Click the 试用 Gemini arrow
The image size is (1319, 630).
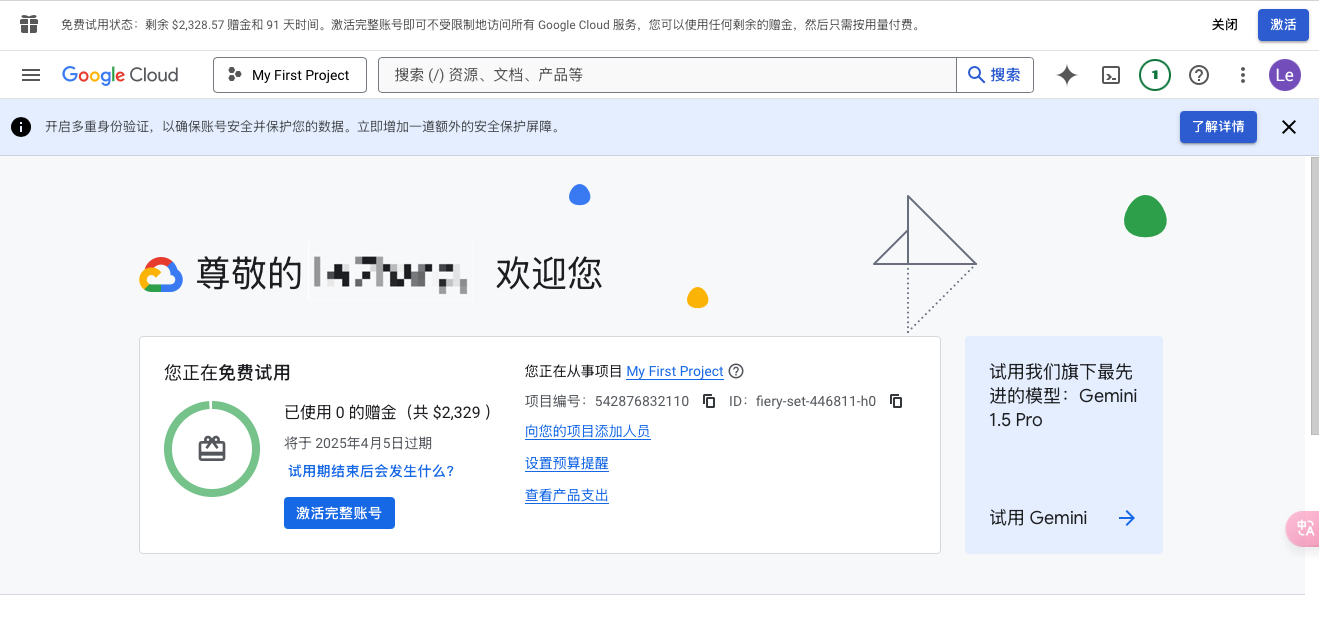point(1126,518)
